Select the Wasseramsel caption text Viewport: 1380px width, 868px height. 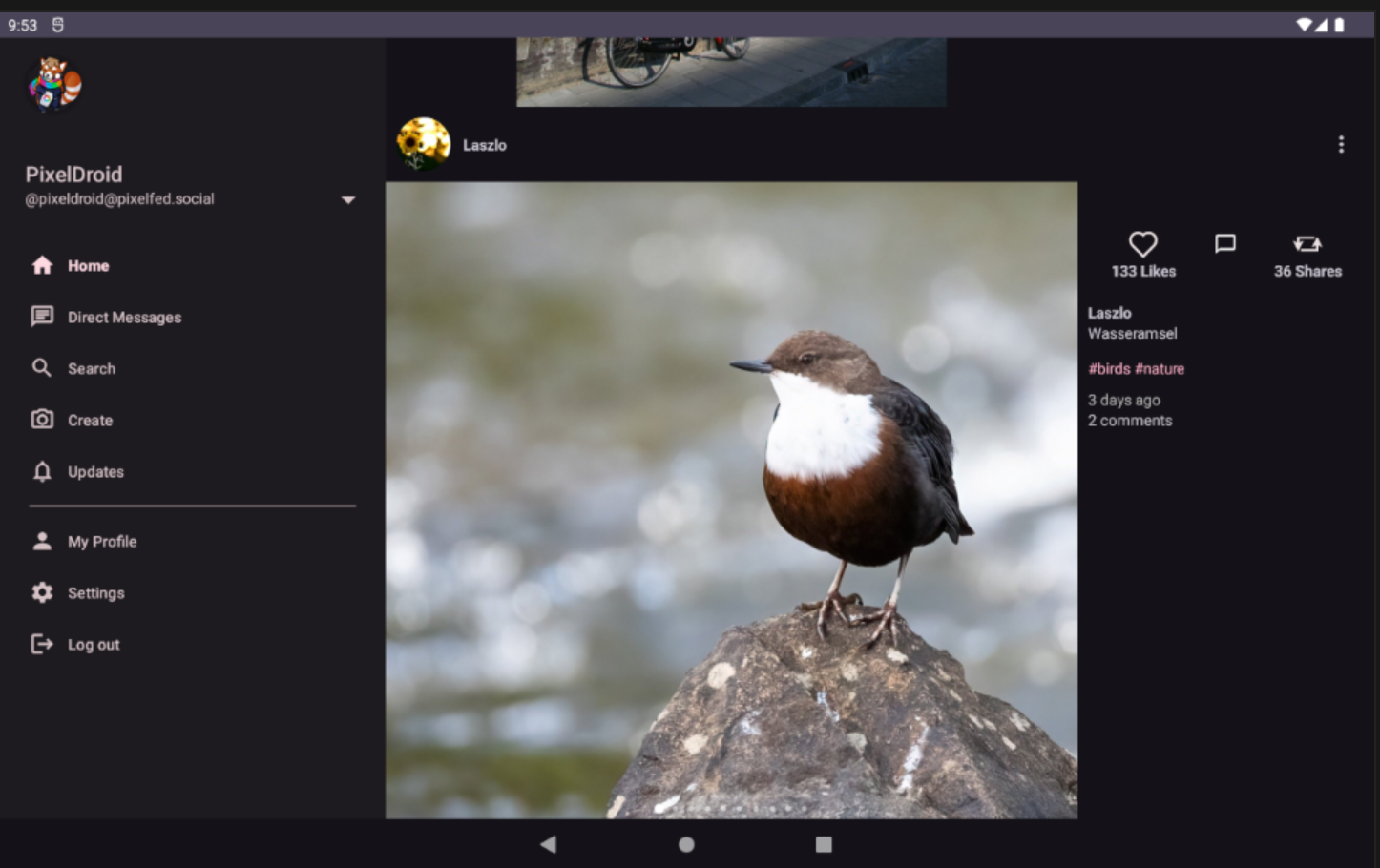1132,334
